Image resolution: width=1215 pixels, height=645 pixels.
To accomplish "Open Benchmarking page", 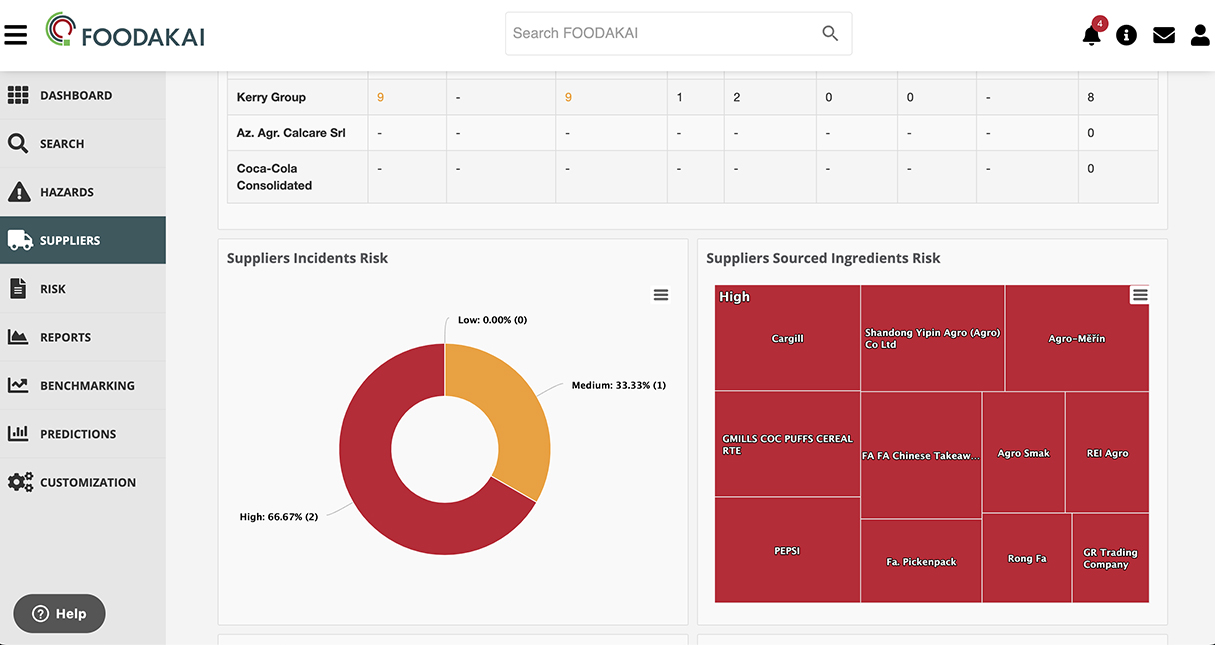I will click(x=83, y=385).
